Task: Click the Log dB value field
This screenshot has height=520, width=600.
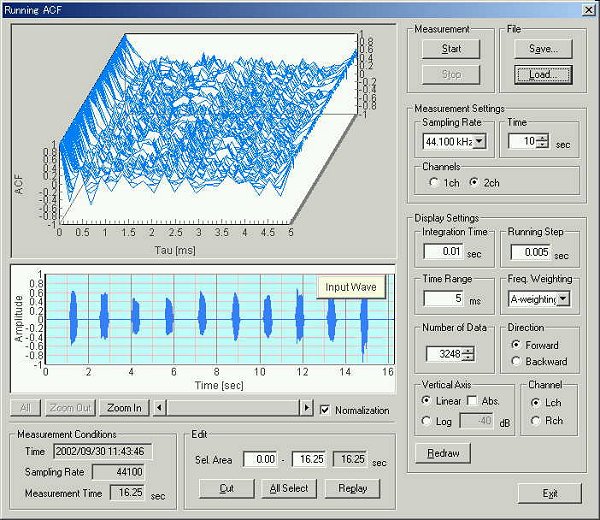Action: coord(476,421)
